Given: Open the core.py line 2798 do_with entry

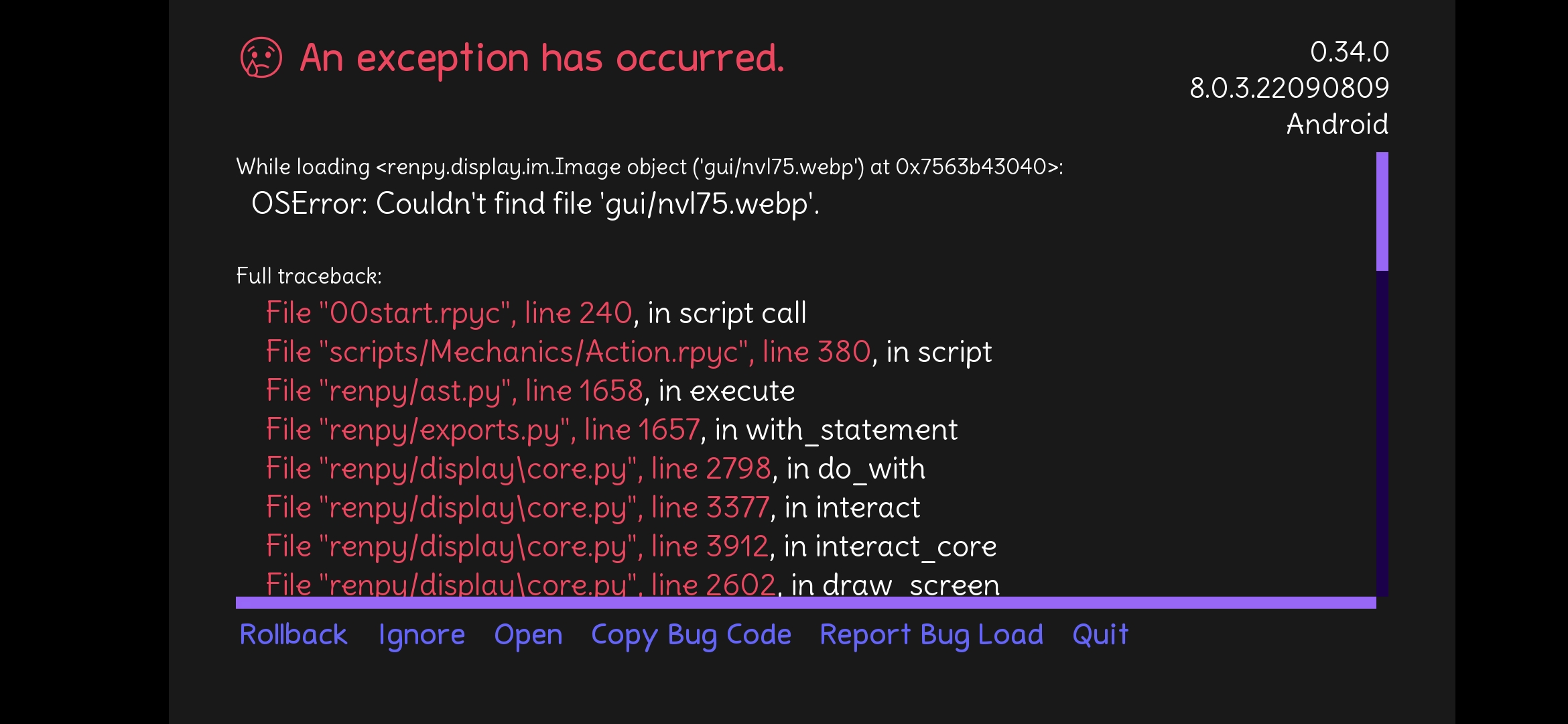Looking at the screenshot, I should 518,469.
